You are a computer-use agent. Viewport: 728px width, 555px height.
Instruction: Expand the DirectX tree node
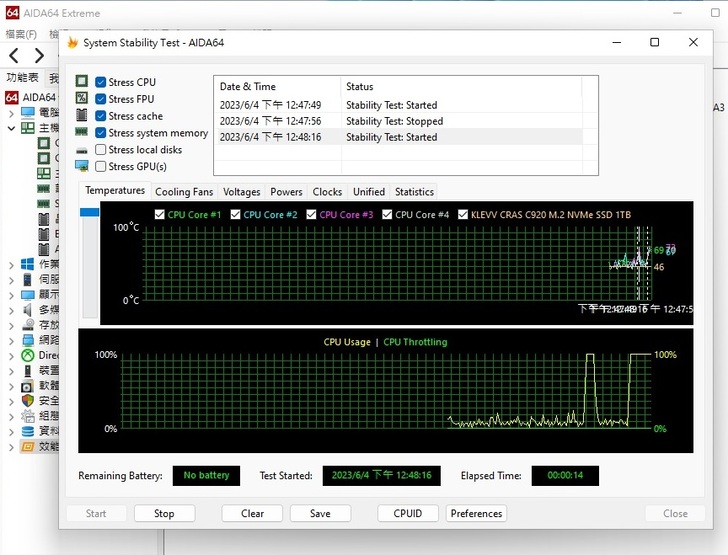coord(11,355)
